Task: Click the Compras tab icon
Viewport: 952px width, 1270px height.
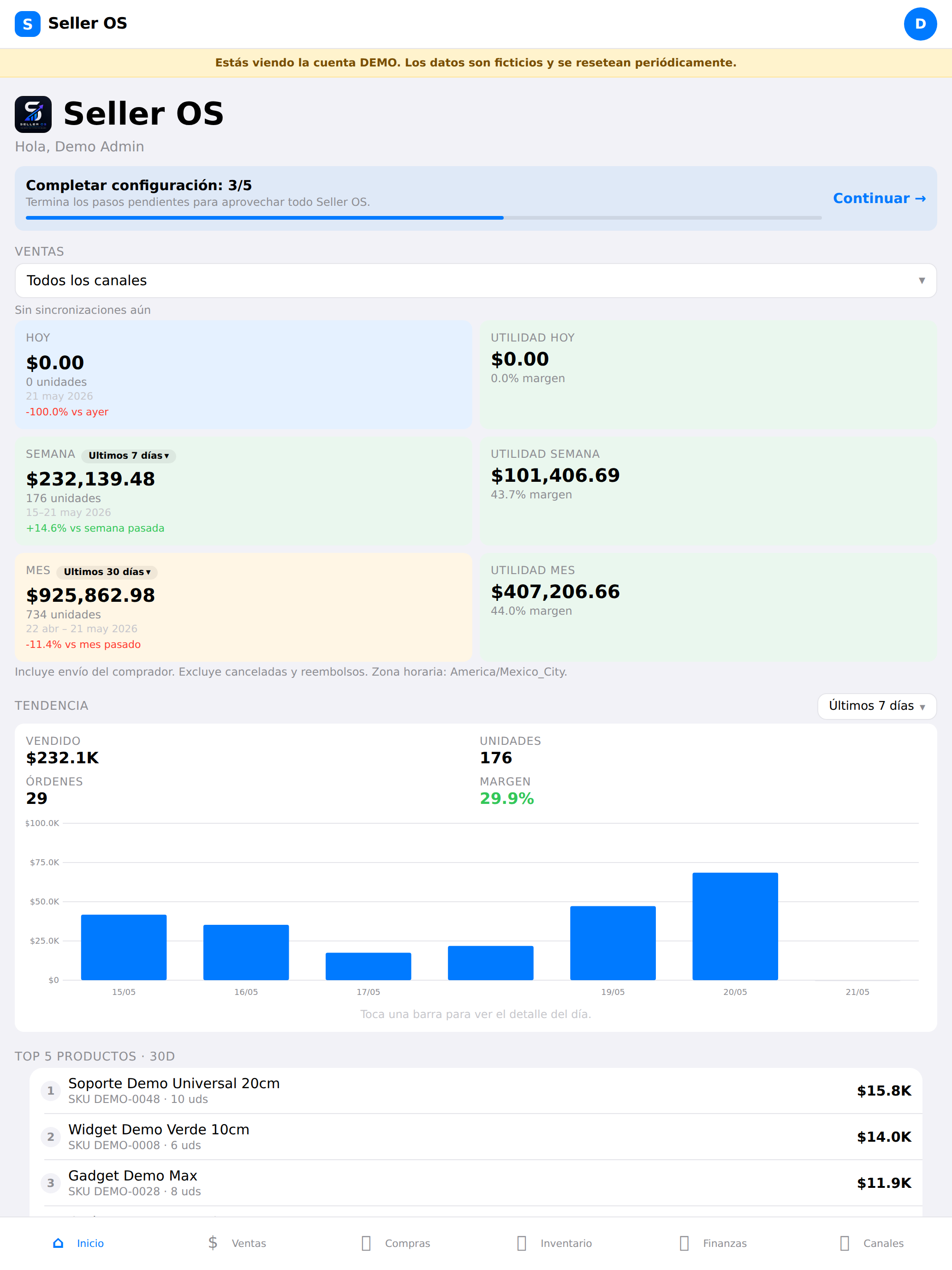Action: click(x=366, y=1243)
